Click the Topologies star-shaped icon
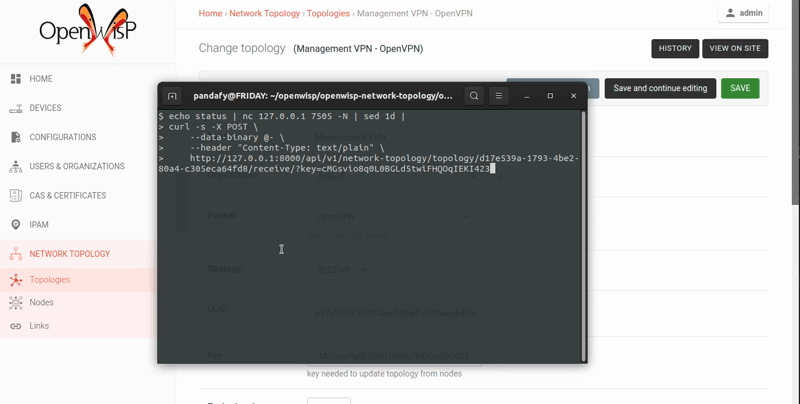 (x=16, y=280)
